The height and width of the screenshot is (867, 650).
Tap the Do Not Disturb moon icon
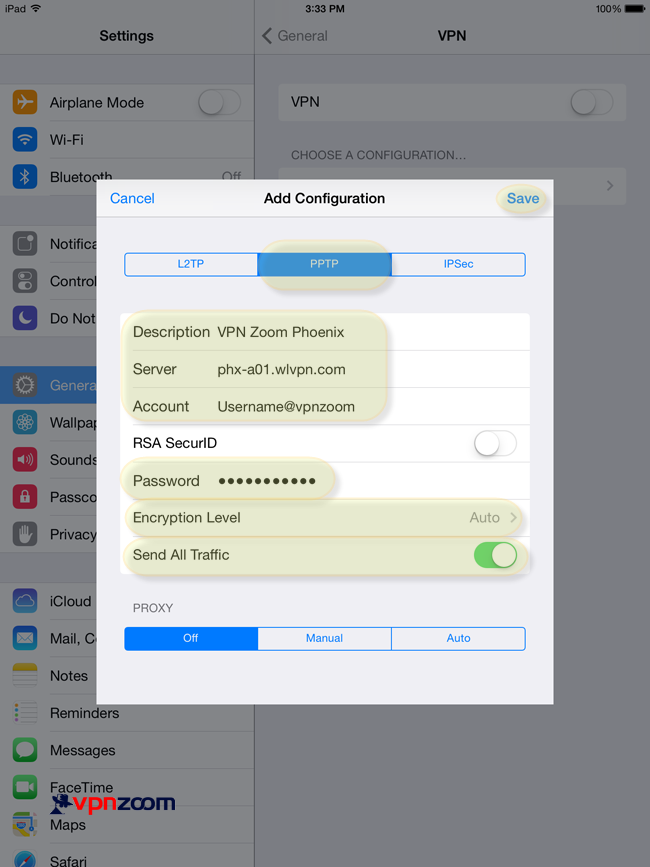click(x=25, y=318)
